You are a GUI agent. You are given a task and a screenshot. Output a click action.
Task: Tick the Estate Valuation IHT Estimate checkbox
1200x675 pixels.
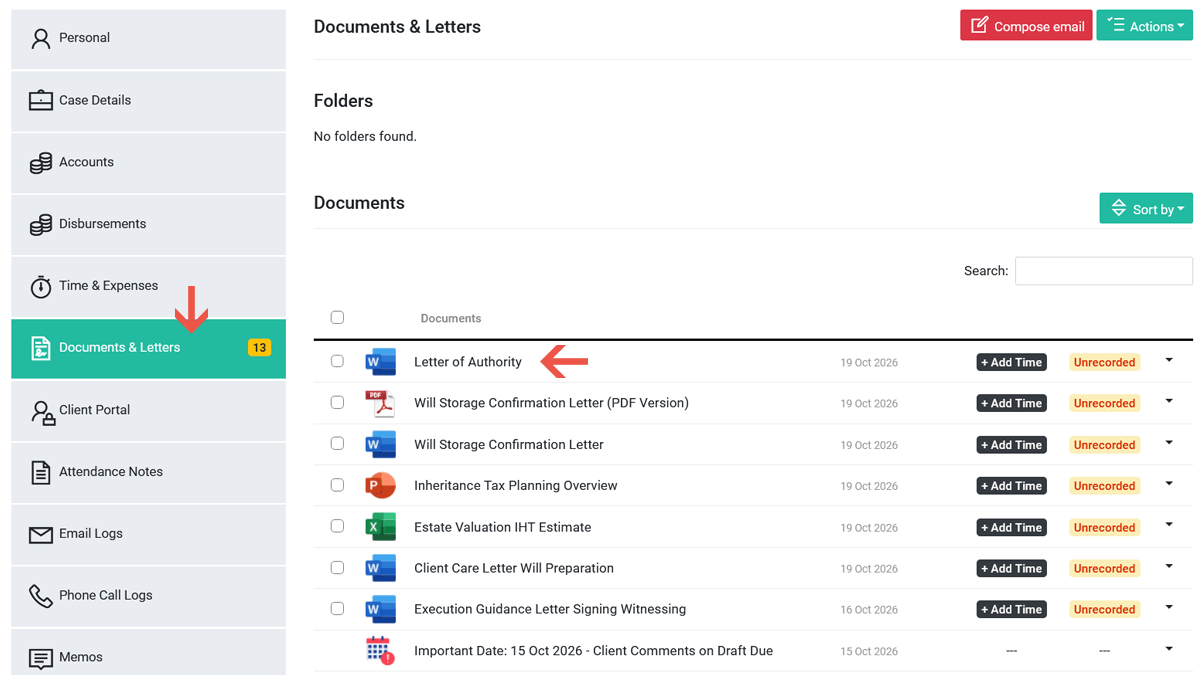click(x=337, y=526)
